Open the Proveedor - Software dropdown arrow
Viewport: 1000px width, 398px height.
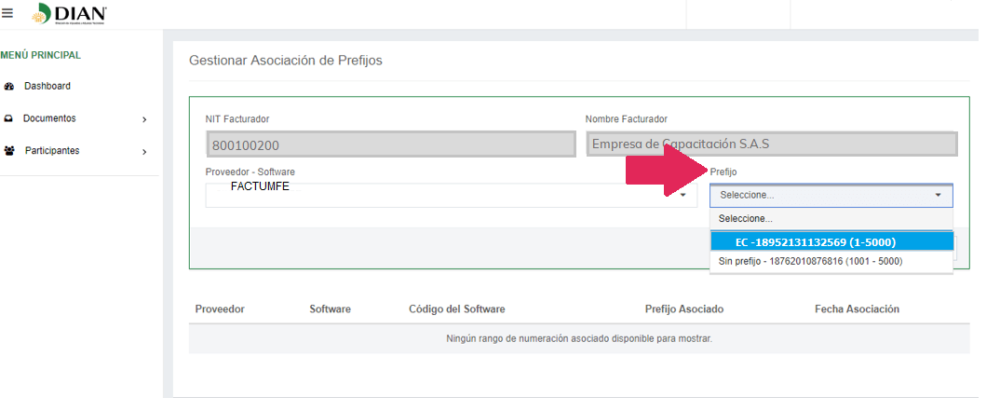coord(683,195)
